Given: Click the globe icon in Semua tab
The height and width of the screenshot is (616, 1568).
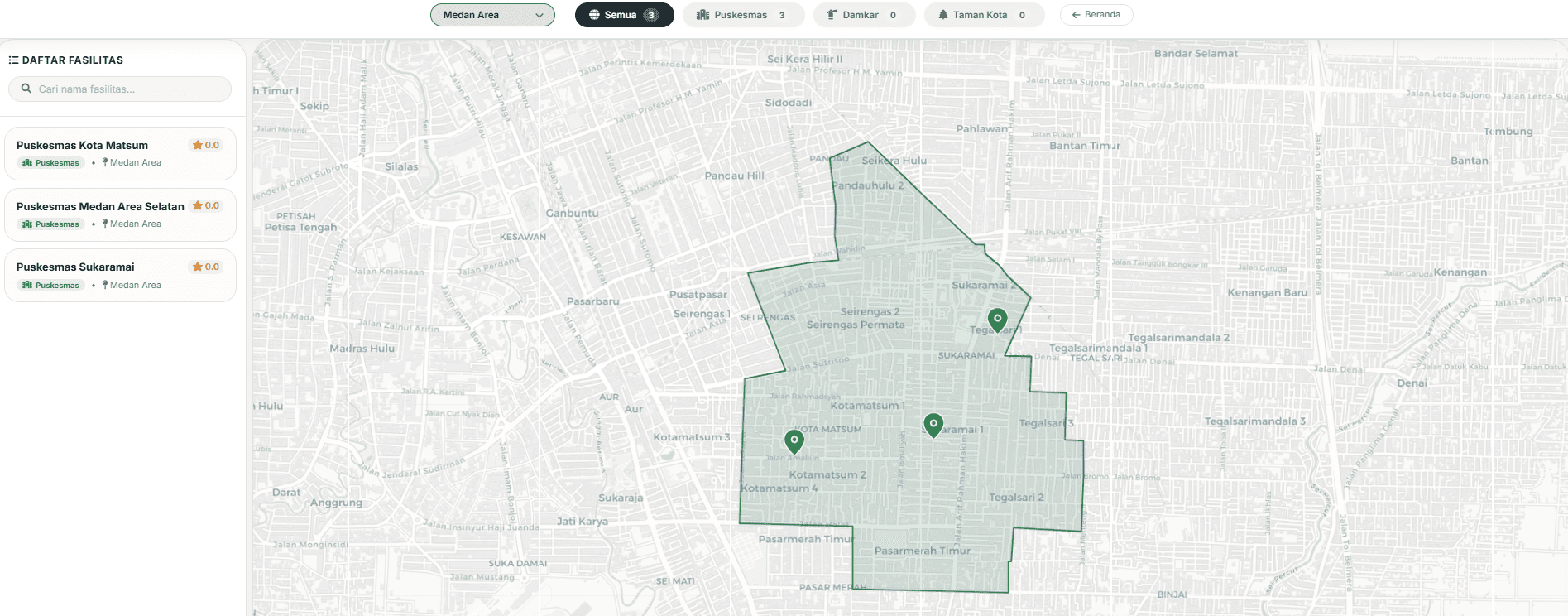Looking at the screenshot, I should pos(594,15).
